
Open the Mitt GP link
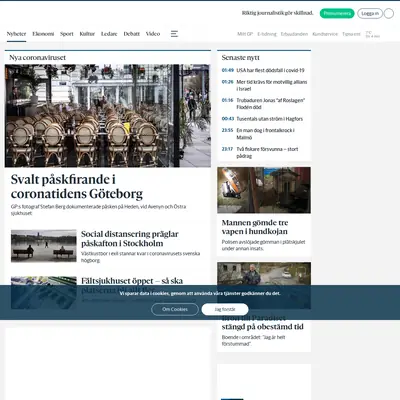tap(245, 34)
